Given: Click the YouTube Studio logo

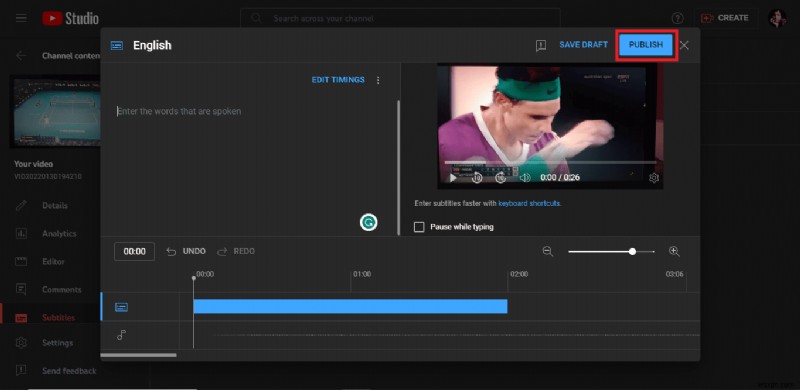Looking at the screenshot, I should 70,19.
